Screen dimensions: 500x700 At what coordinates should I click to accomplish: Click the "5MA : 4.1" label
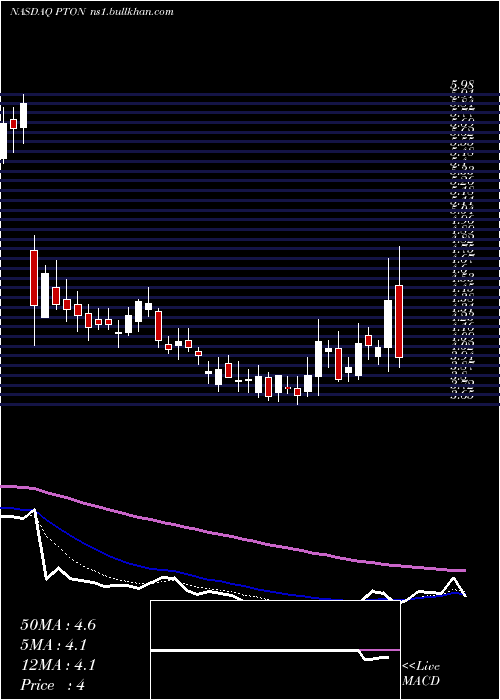pos(54,645)
